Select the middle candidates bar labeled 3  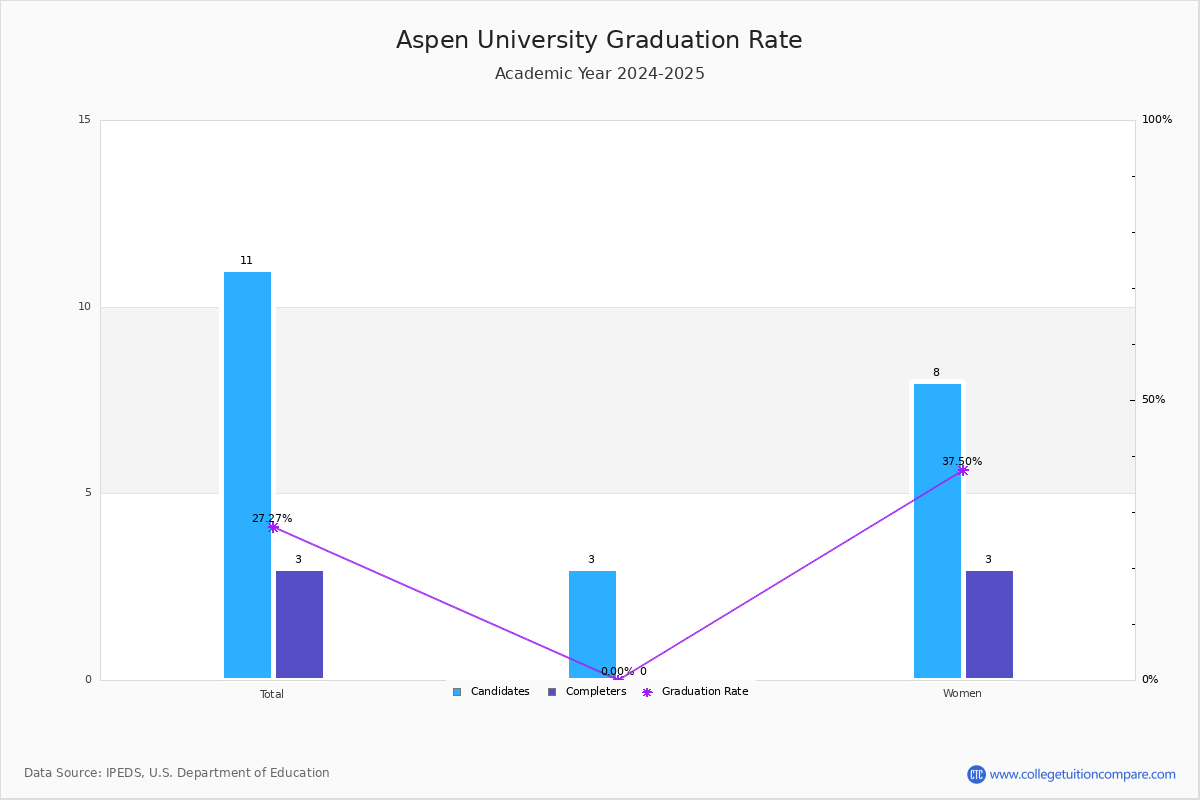tap(592, 625)
